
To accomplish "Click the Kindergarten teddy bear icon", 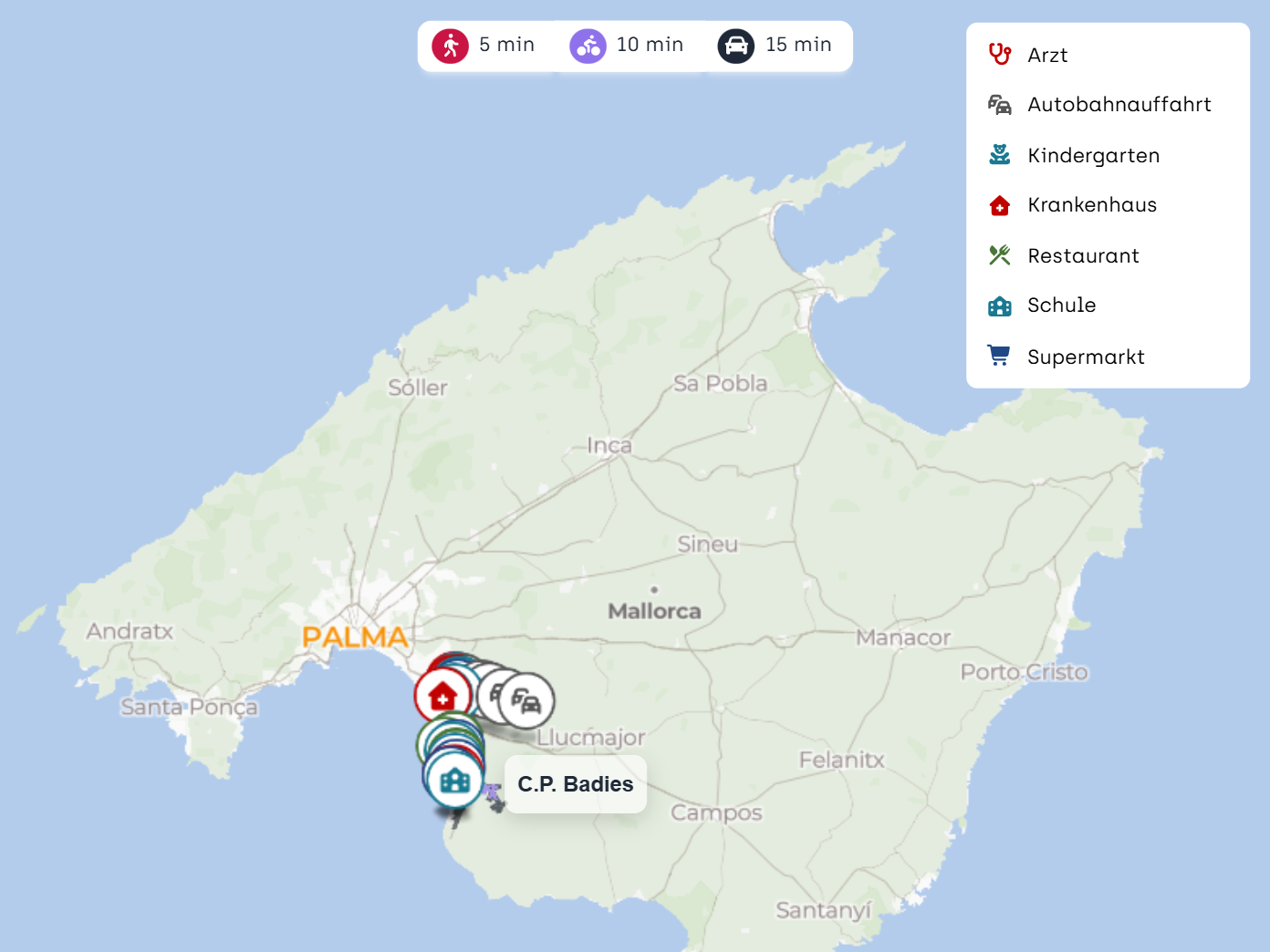I will click(x=1000, y=155).
